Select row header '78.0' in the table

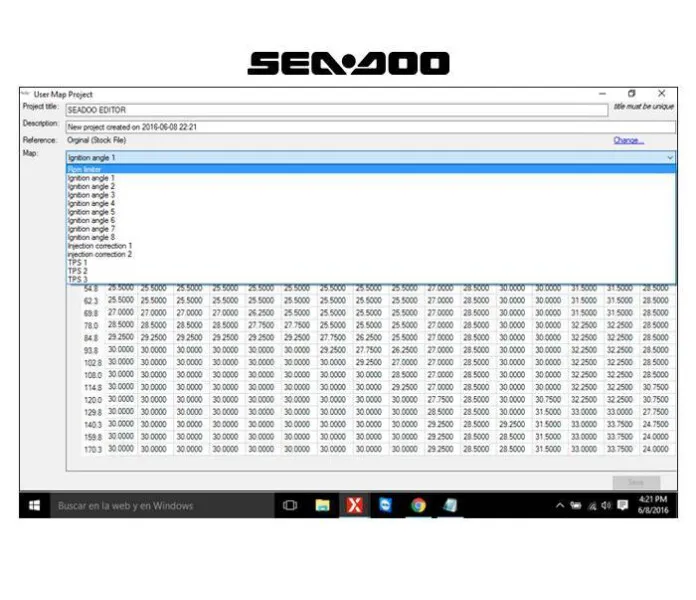tap(91, 325)
